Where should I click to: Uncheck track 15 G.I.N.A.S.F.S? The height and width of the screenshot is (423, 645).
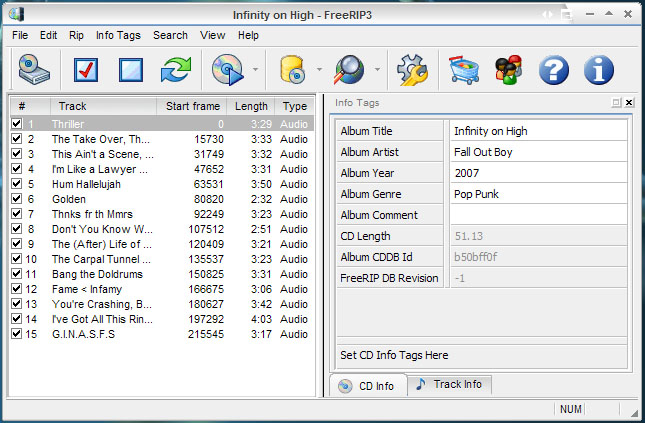click(16, 333)
